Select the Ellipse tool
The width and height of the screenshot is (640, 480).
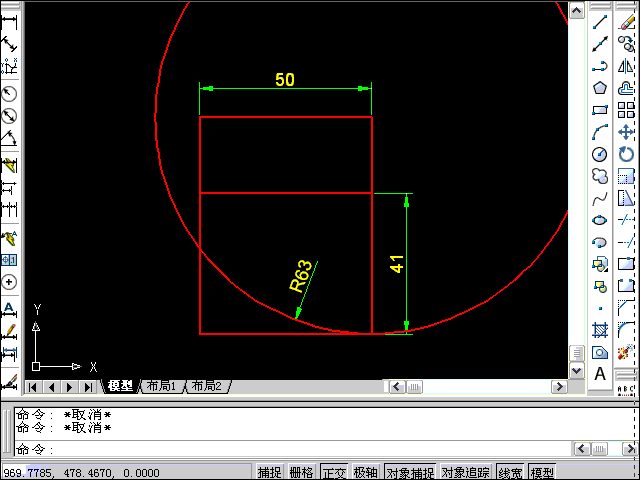[600, 220]
